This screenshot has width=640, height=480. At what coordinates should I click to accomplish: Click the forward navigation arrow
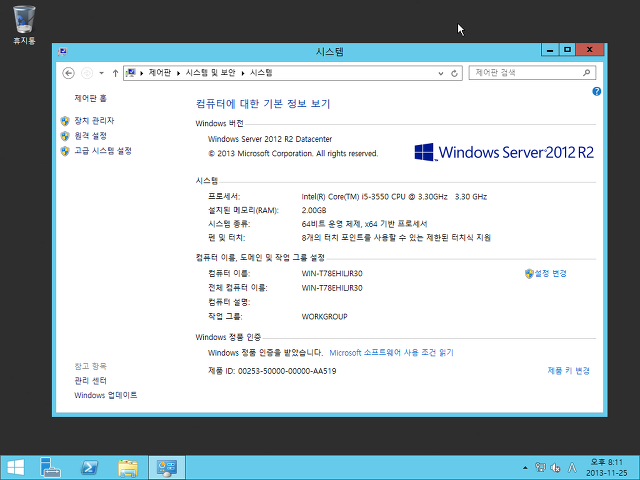coord(87,73)
